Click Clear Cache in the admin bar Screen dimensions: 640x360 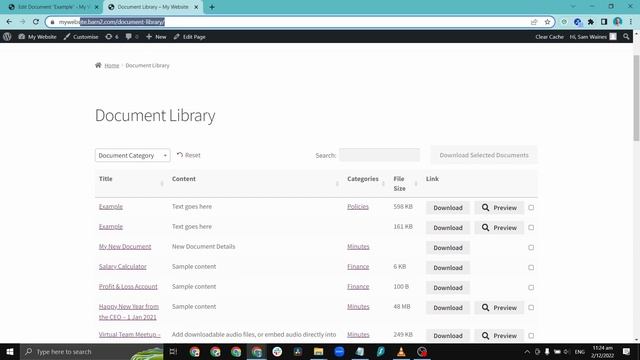[549, 37]
